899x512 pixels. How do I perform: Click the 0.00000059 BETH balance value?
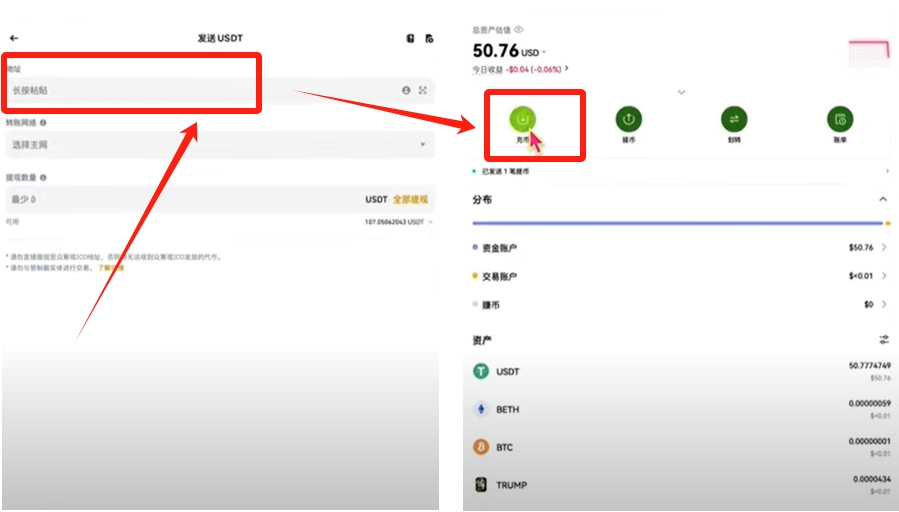coord(870,404)
